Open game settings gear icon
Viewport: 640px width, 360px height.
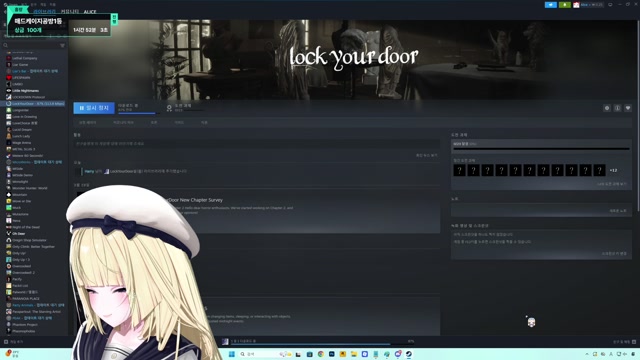[607, 108]
